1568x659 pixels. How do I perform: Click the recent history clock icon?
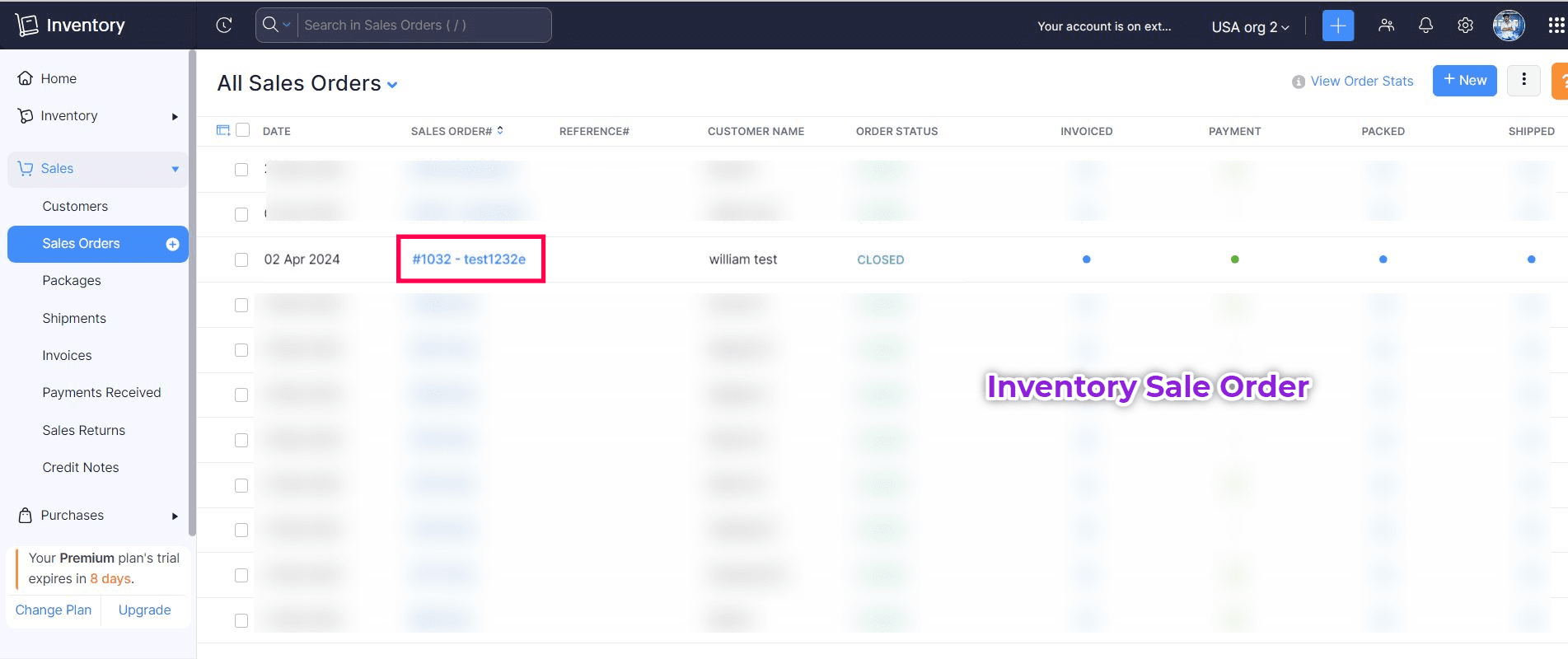[x=223, y=26]
